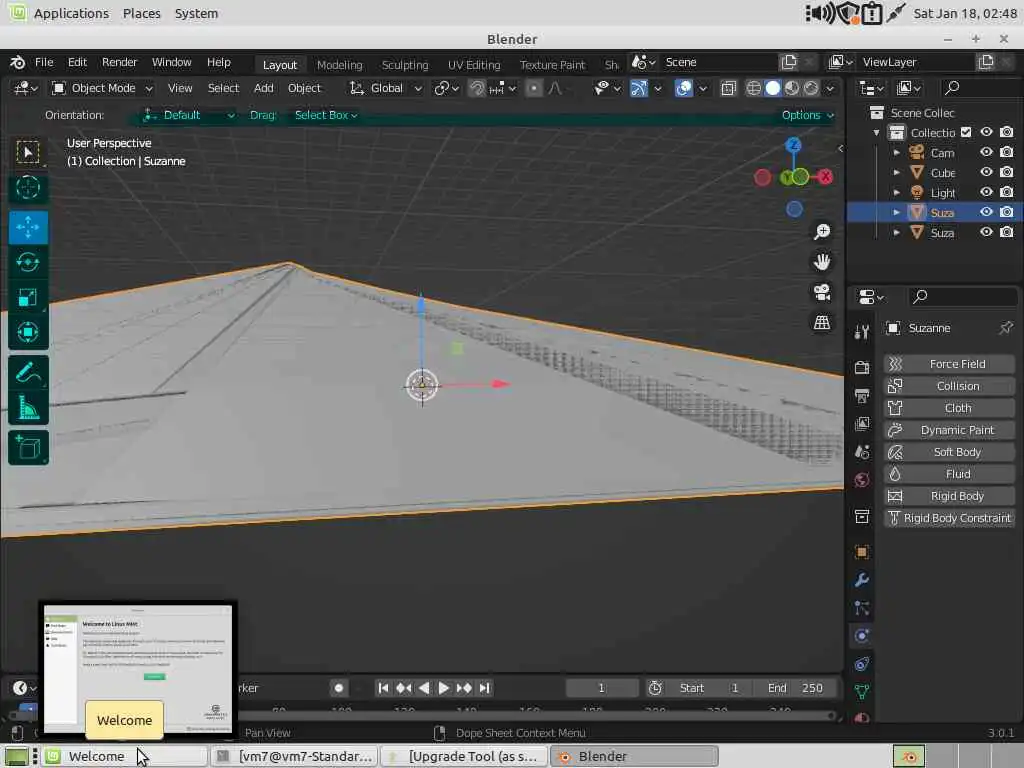Image resolution: width=1024 pixels, height=768 pixels.
Task: Open the Drag Select Box dropdown
Action: point(325,115)
